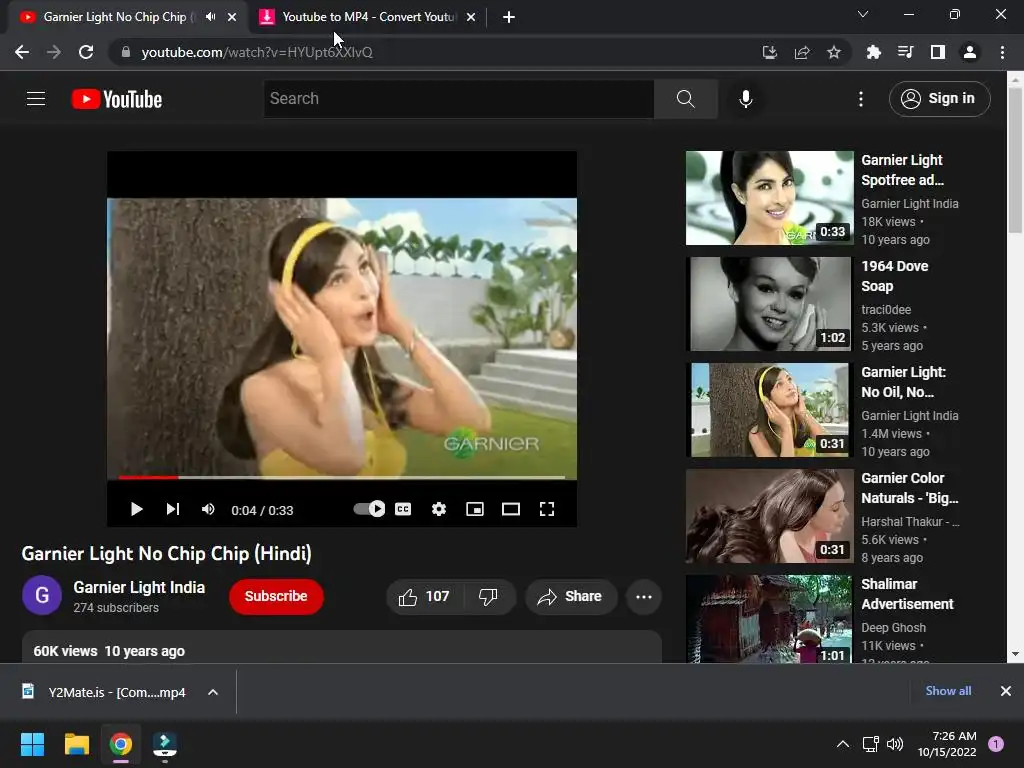Expand download item options chevron

pos(213,692)
